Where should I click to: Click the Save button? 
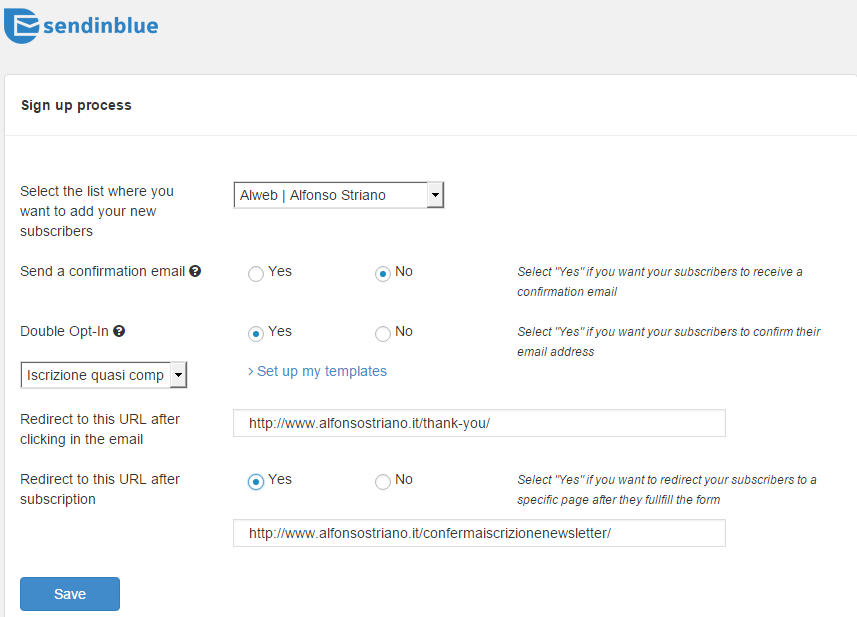[70, 594]
